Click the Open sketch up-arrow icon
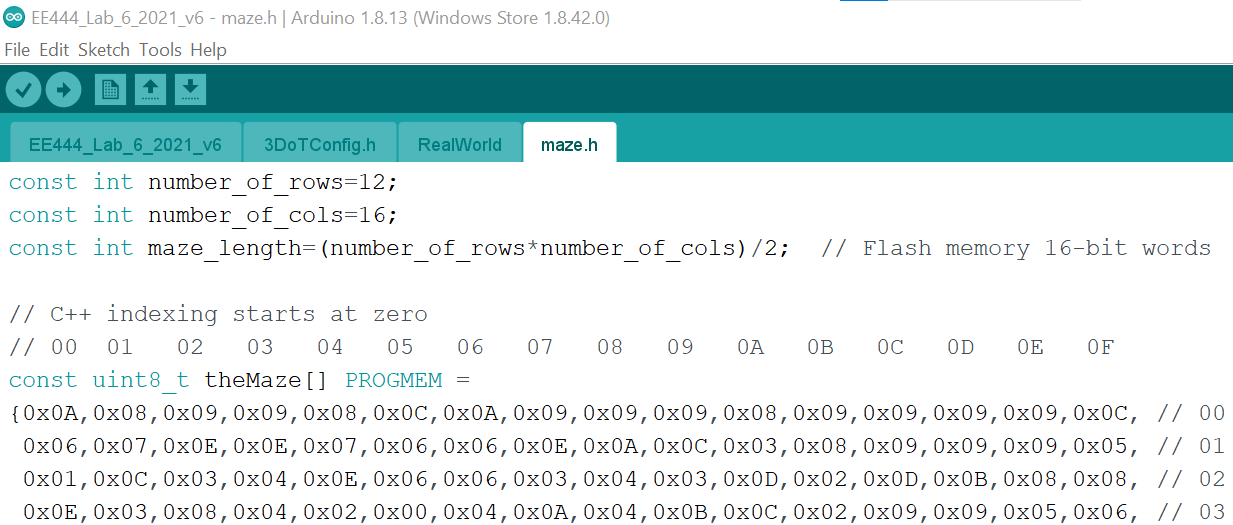This screenshot has width=1233, height=525. pyautogui.click(x=150, y=90)
